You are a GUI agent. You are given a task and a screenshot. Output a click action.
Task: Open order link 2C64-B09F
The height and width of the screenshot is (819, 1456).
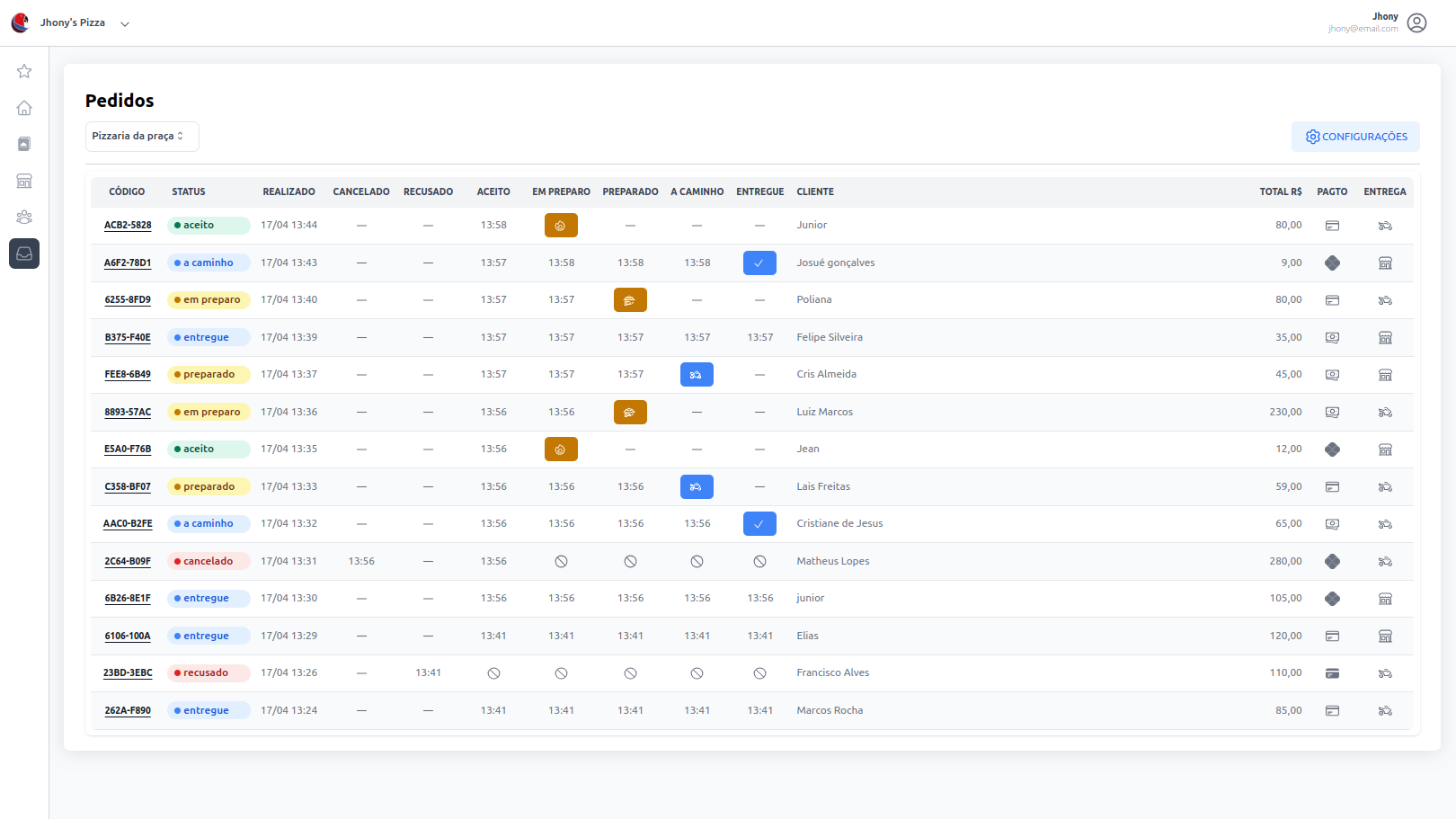coord(128,562)
